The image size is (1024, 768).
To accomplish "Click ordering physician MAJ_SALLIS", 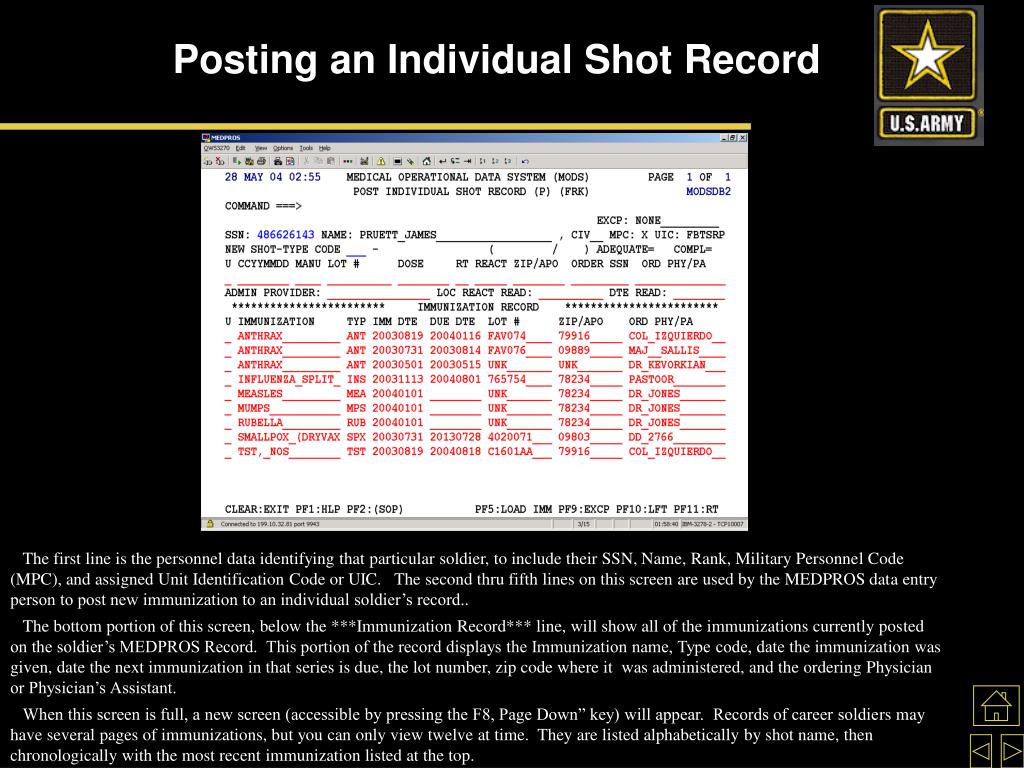I will point(664,351).
